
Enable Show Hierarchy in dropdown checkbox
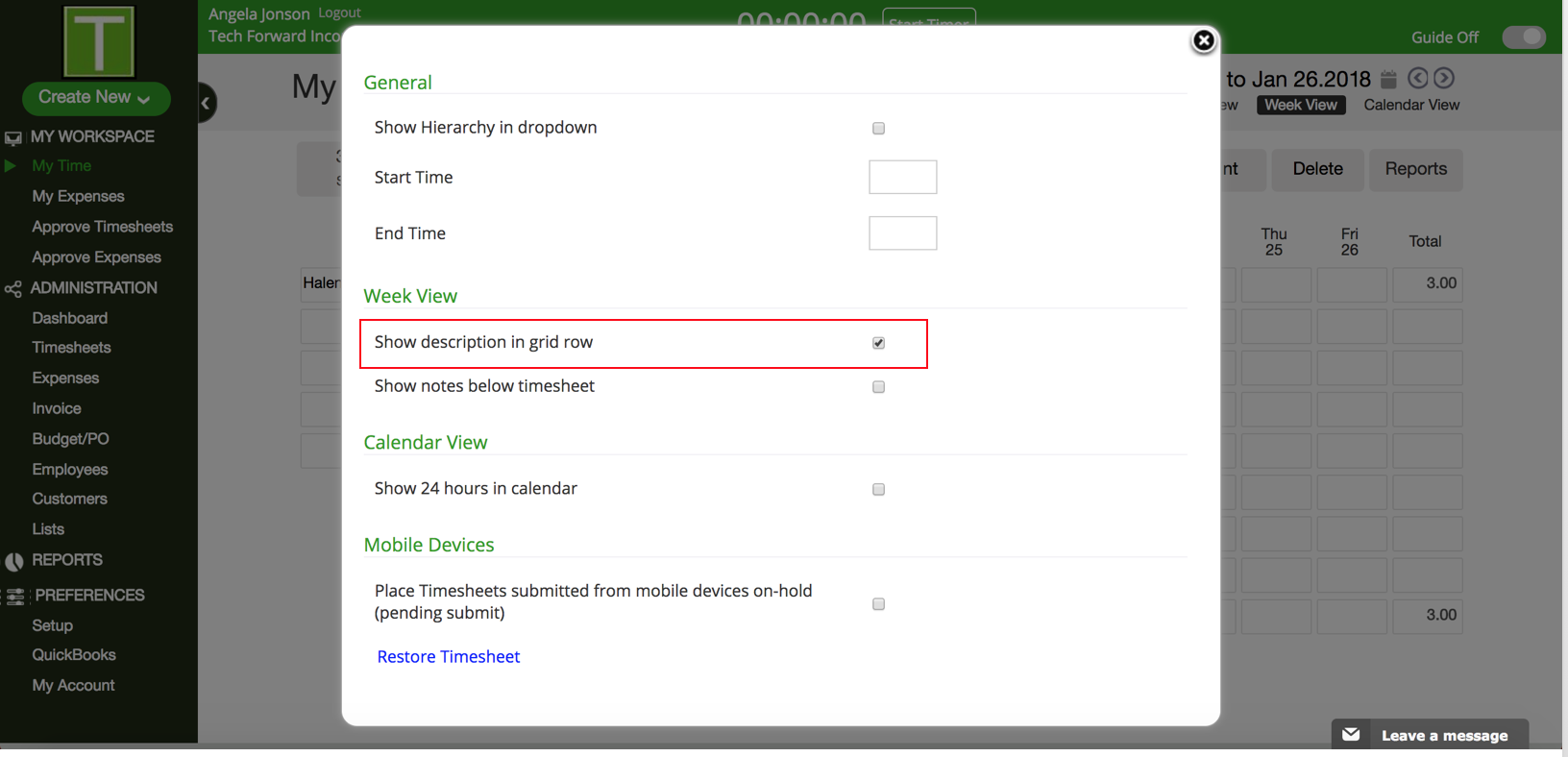pyautogui.click(x=878, y=128)
